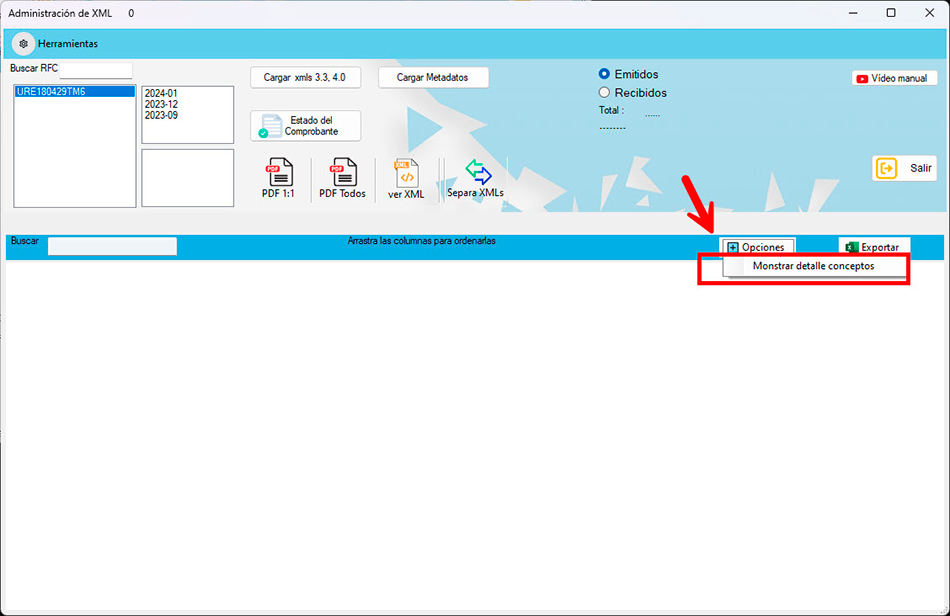Image resolution: width=950 pixels, height=616 pixels.
Task: Export to Excel with Exportar button
Action: pyautogui.click(x=873, y=247)
